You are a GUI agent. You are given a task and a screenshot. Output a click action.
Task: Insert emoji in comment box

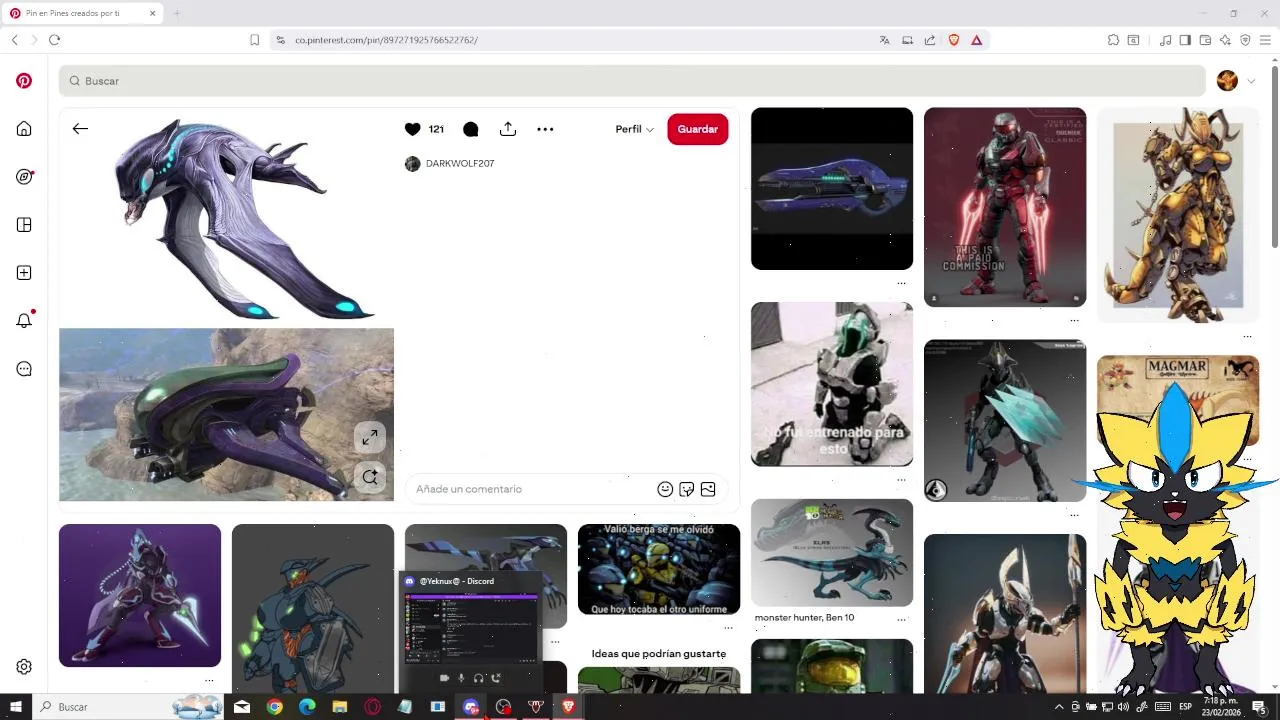point(665,489)
